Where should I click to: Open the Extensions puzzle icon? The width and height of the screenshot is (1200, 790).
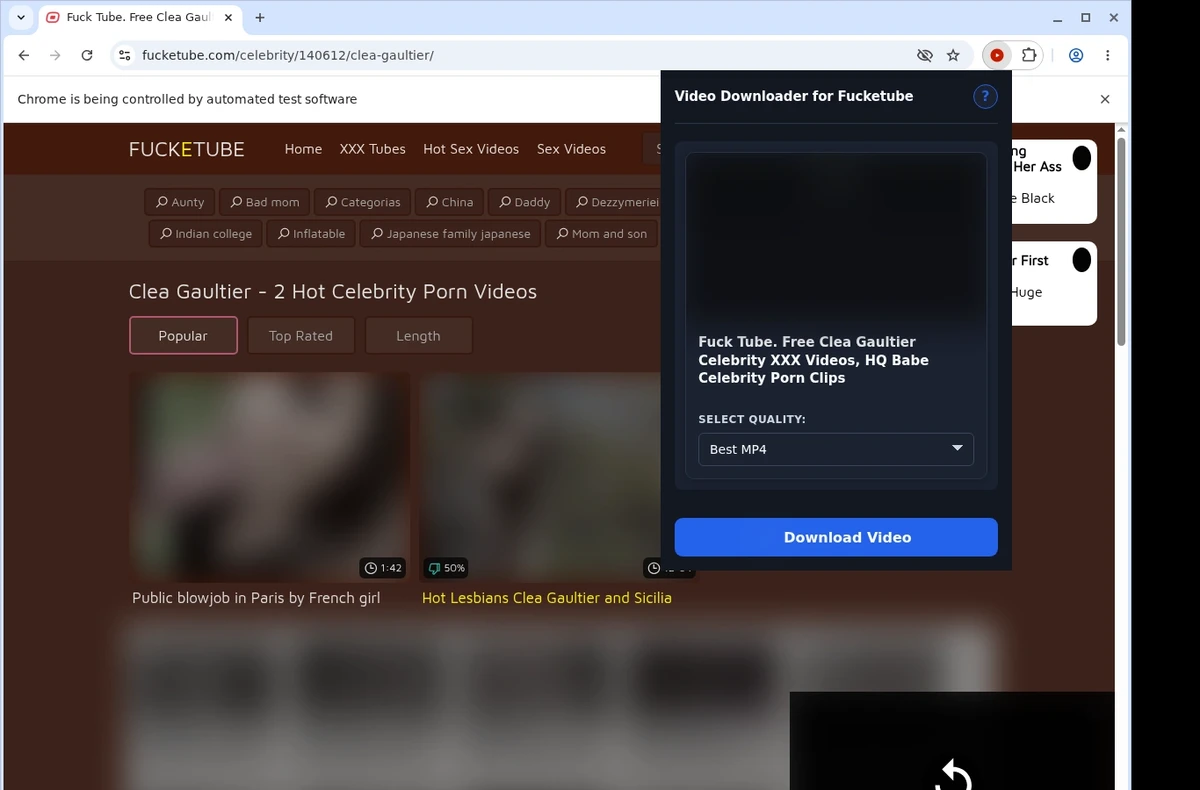pos(1028,55)
